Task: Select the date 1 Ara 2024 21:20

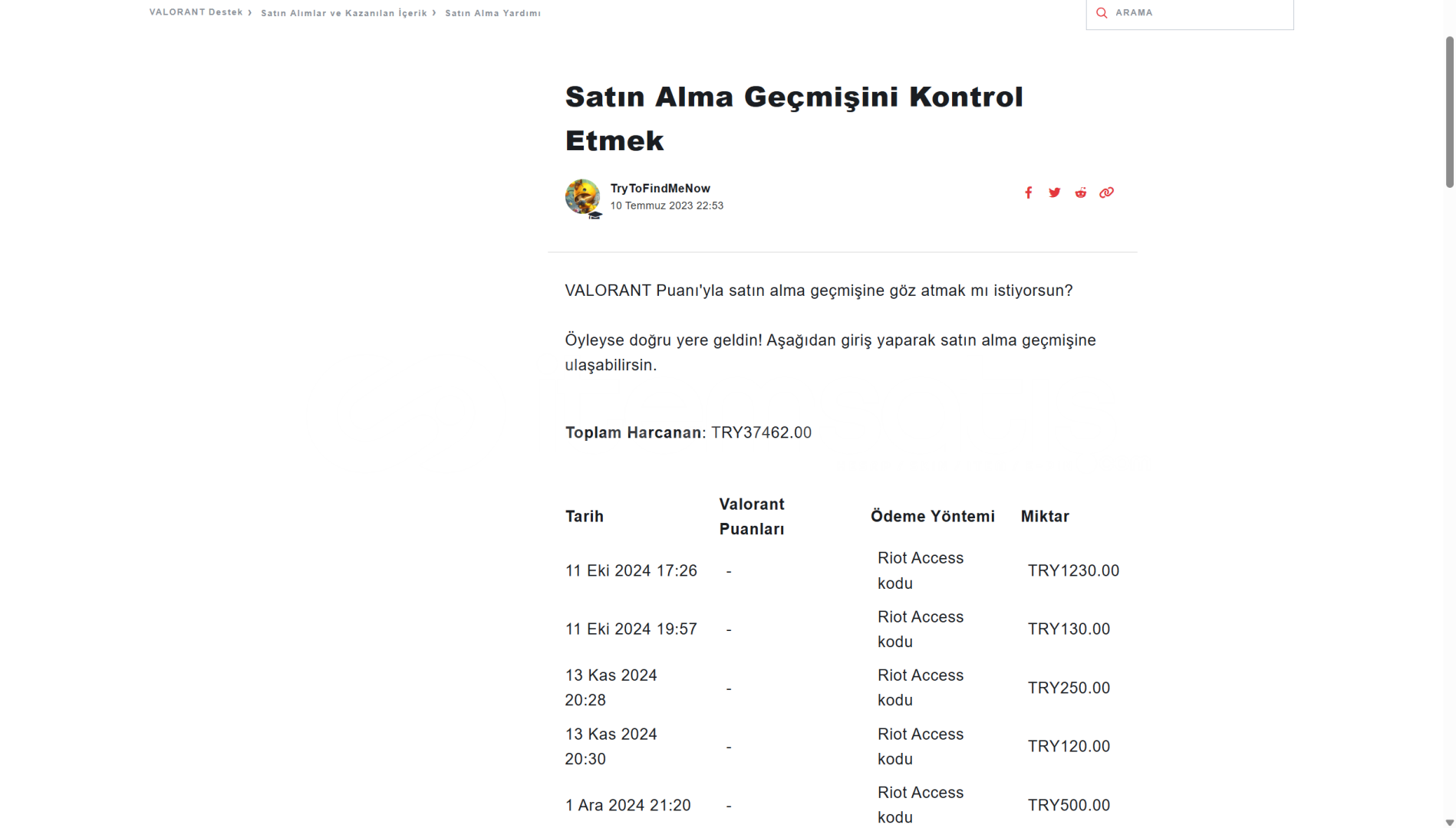Action: tap(628, 805)
